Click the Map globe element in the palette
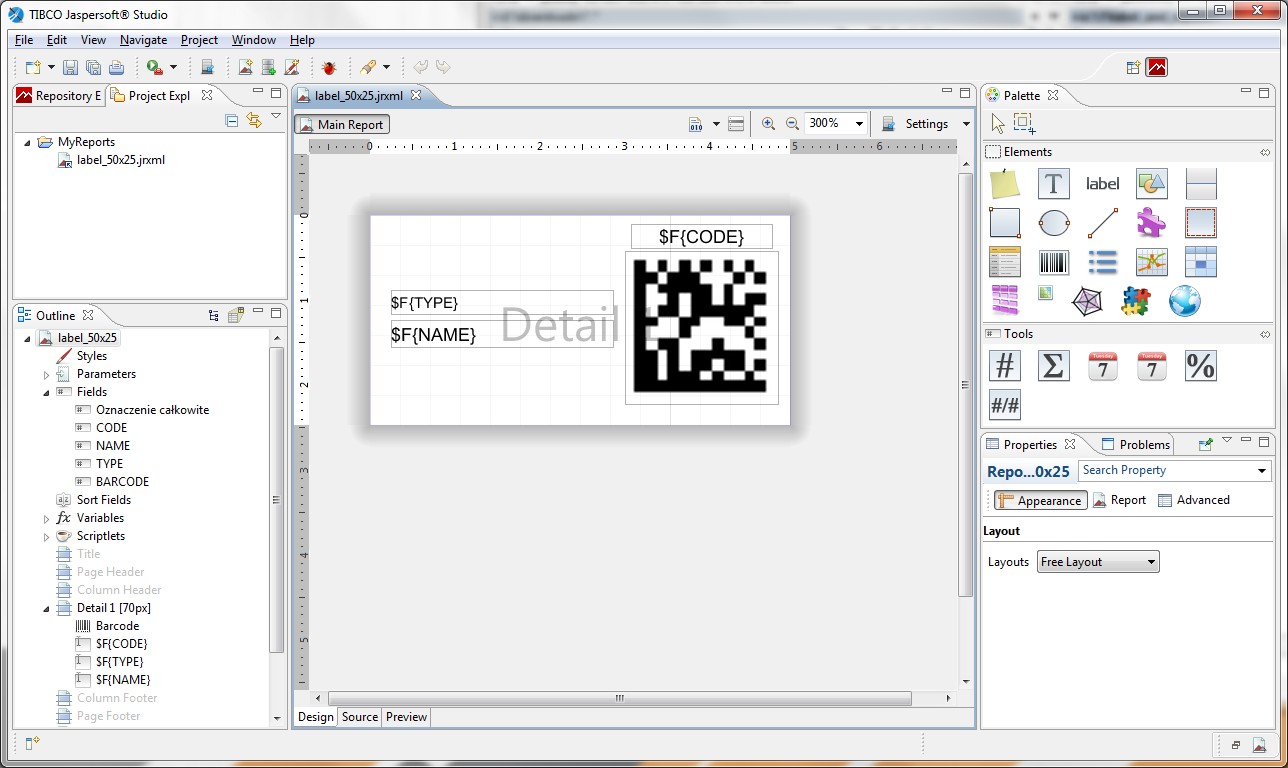The width and height of the screenshot is (1288, 768). point(1184,300)
